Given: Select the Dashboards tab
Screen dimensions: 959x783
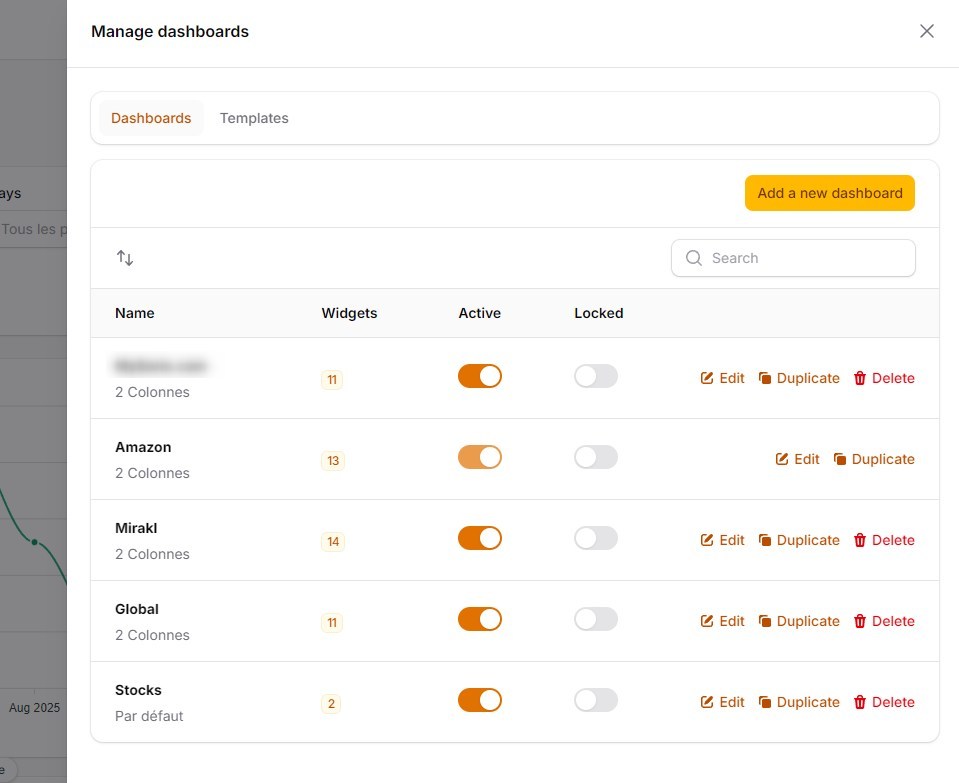Looking at the screenshot, I should 151,118.
